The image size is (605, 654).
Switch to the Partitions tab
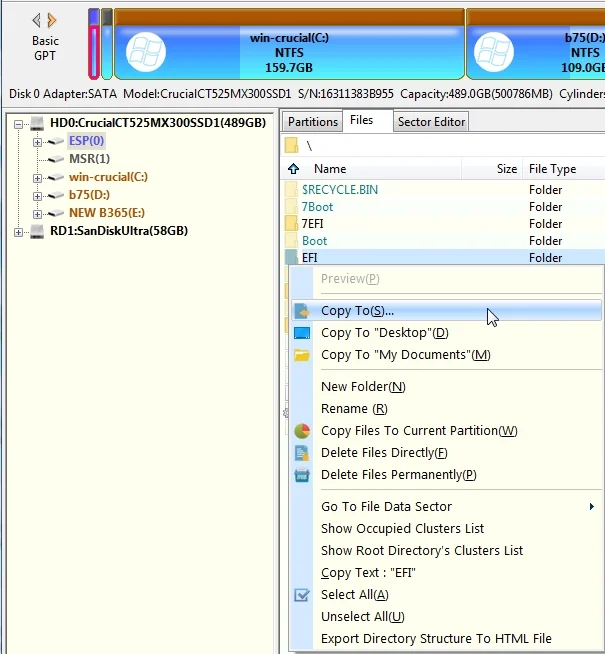point(313,122)
